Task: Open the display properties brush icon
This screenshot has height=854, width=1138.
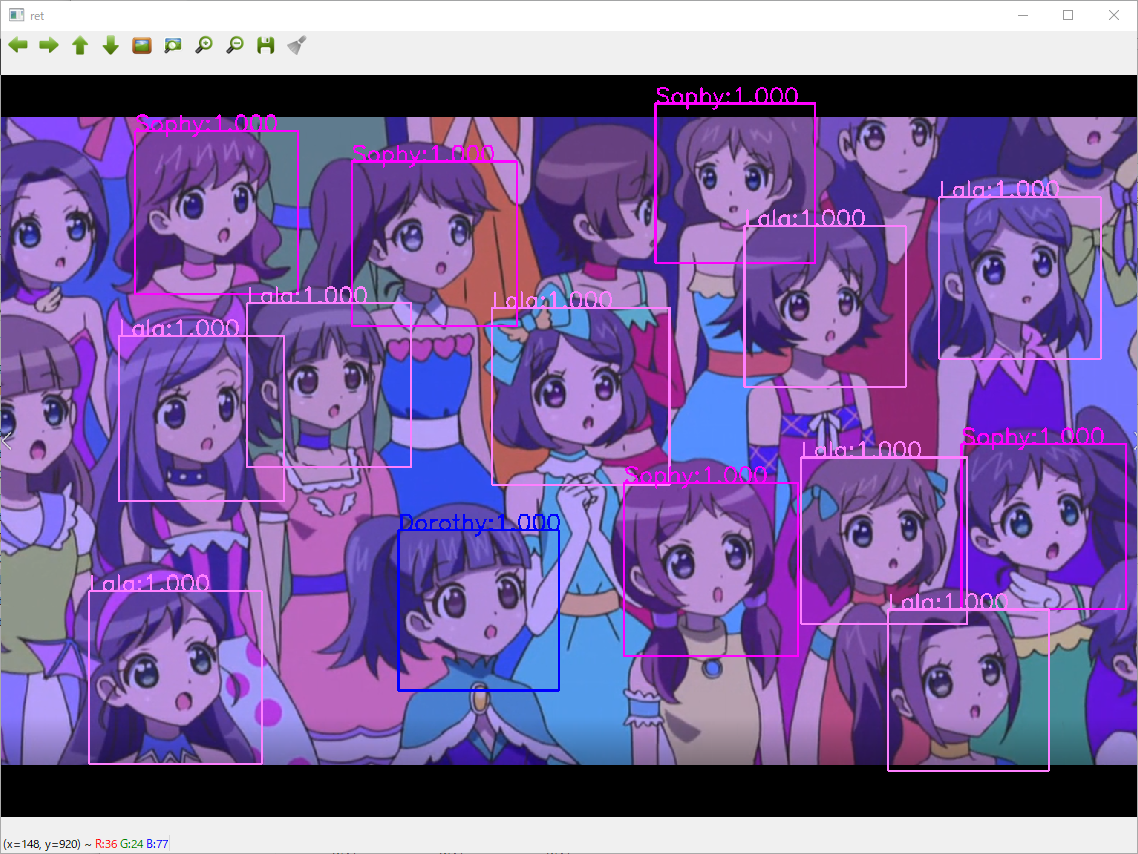Action: pos(296,45)
